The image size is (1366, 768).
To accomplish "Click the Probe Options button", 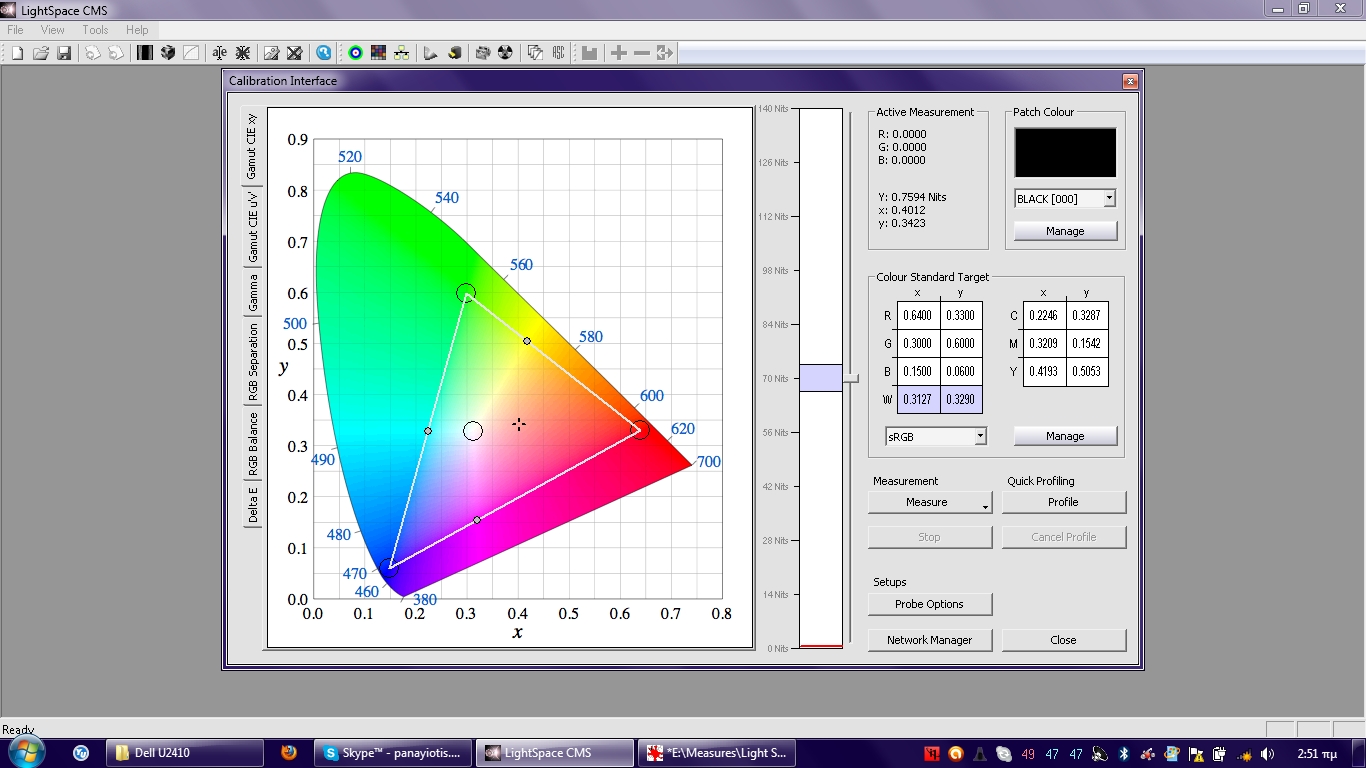I will [x=929, y=604].
